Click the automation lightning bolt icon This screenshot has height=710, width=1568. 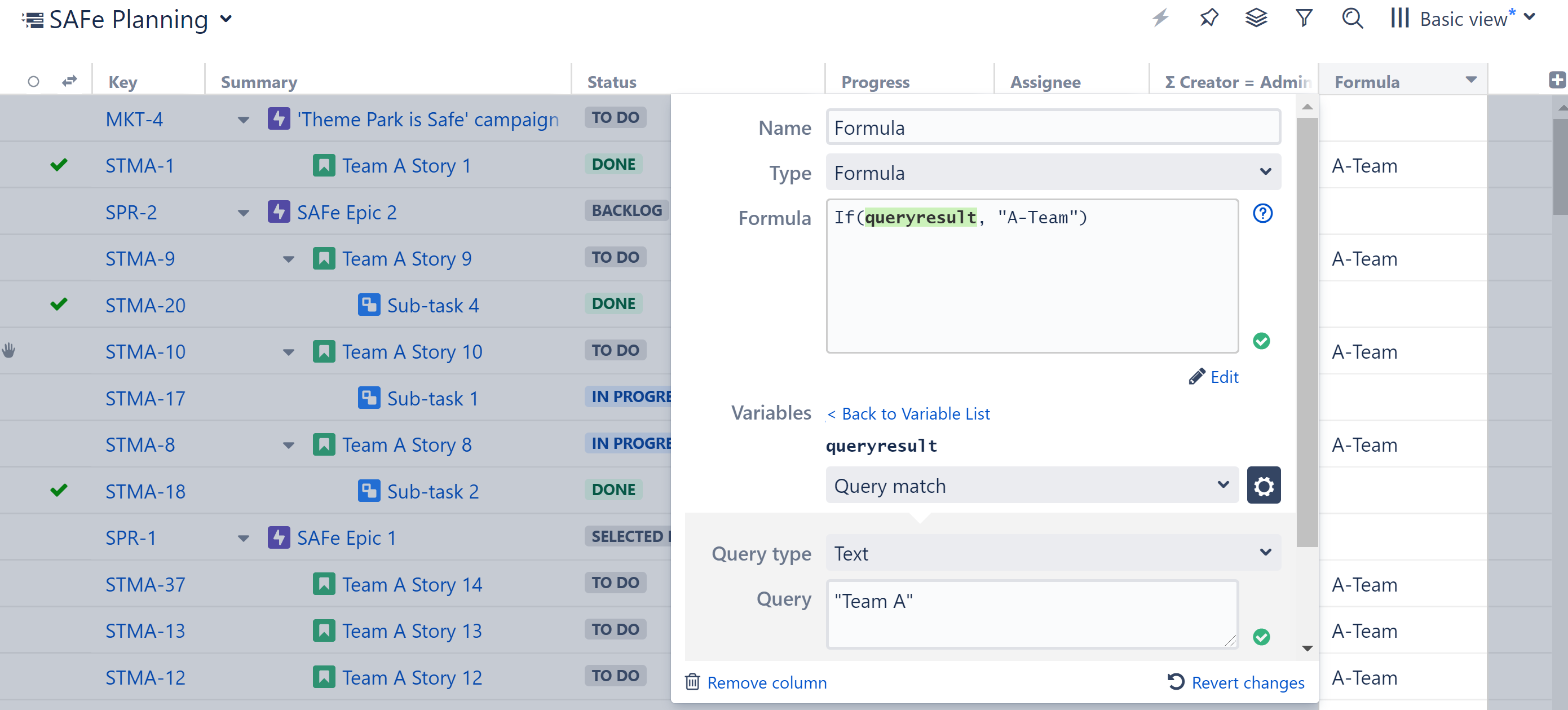click(1160, 17)
